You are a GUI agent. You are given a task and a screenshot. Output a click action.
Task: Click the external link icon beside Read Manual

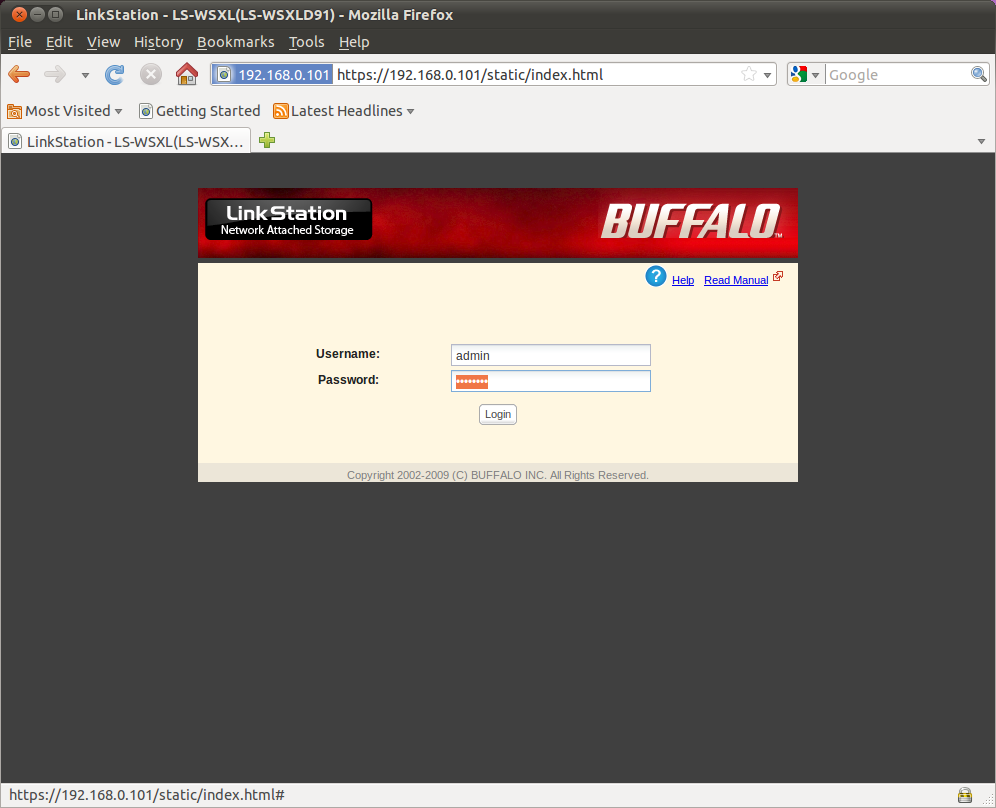[x=778, y=276]
